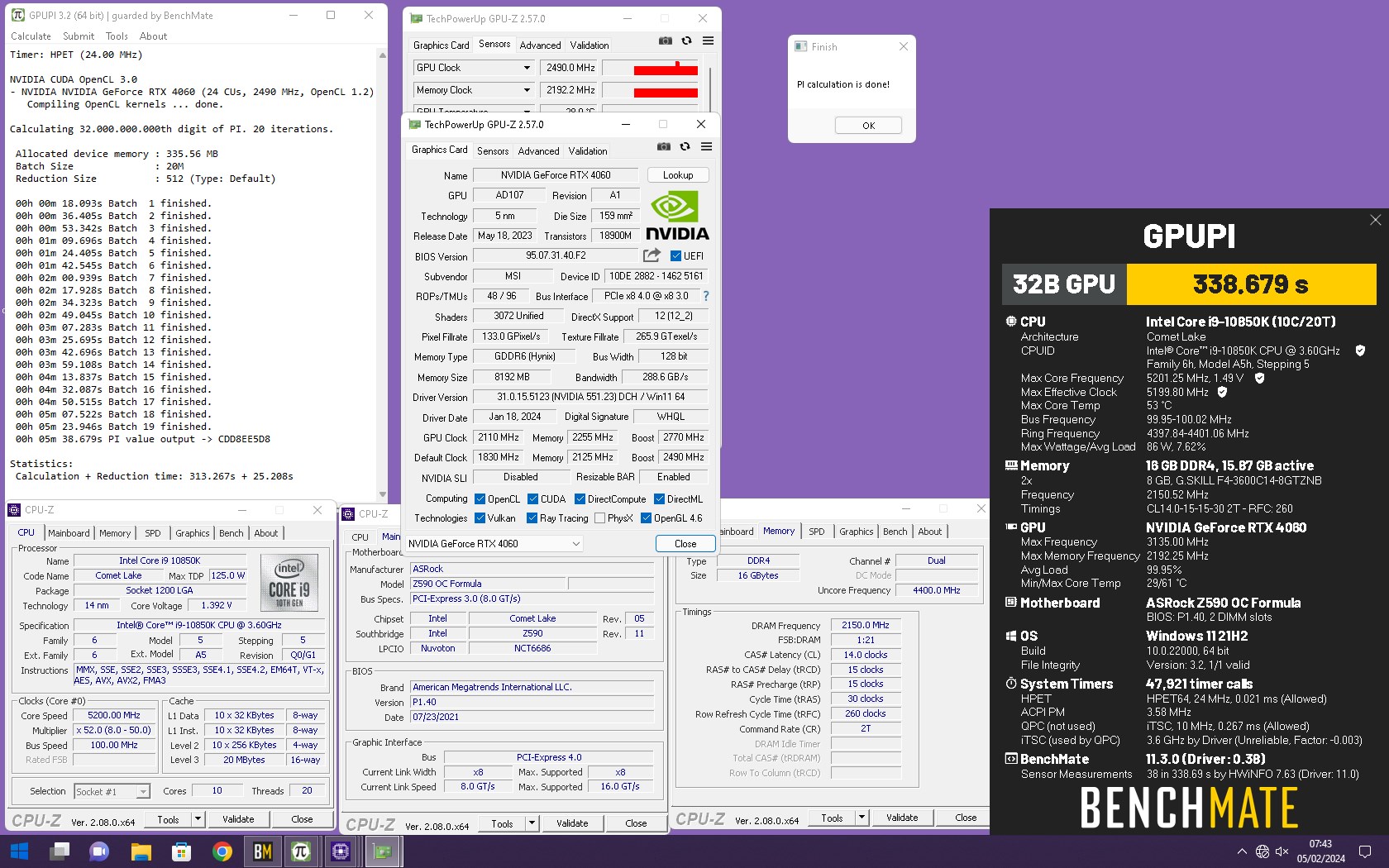Switch to GPU-Z taskbar icon

tap(381, 851)
